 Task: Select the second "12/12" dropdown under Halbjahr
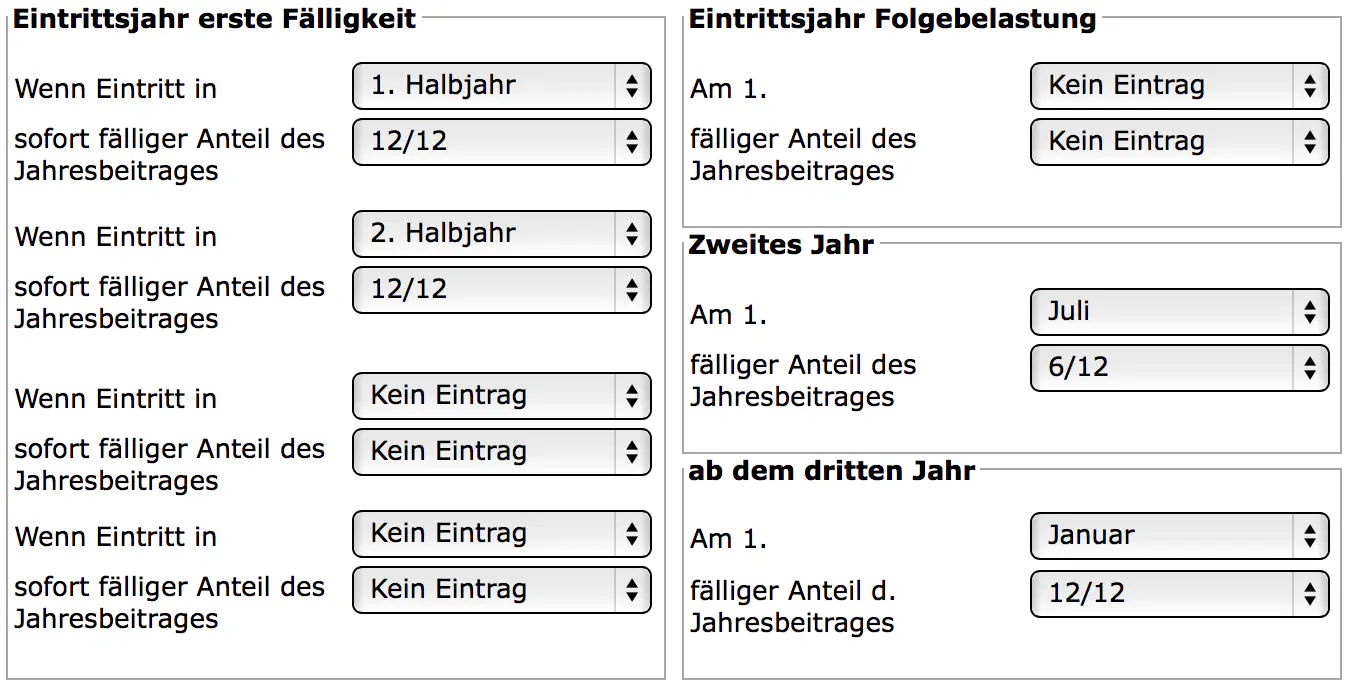500,290
